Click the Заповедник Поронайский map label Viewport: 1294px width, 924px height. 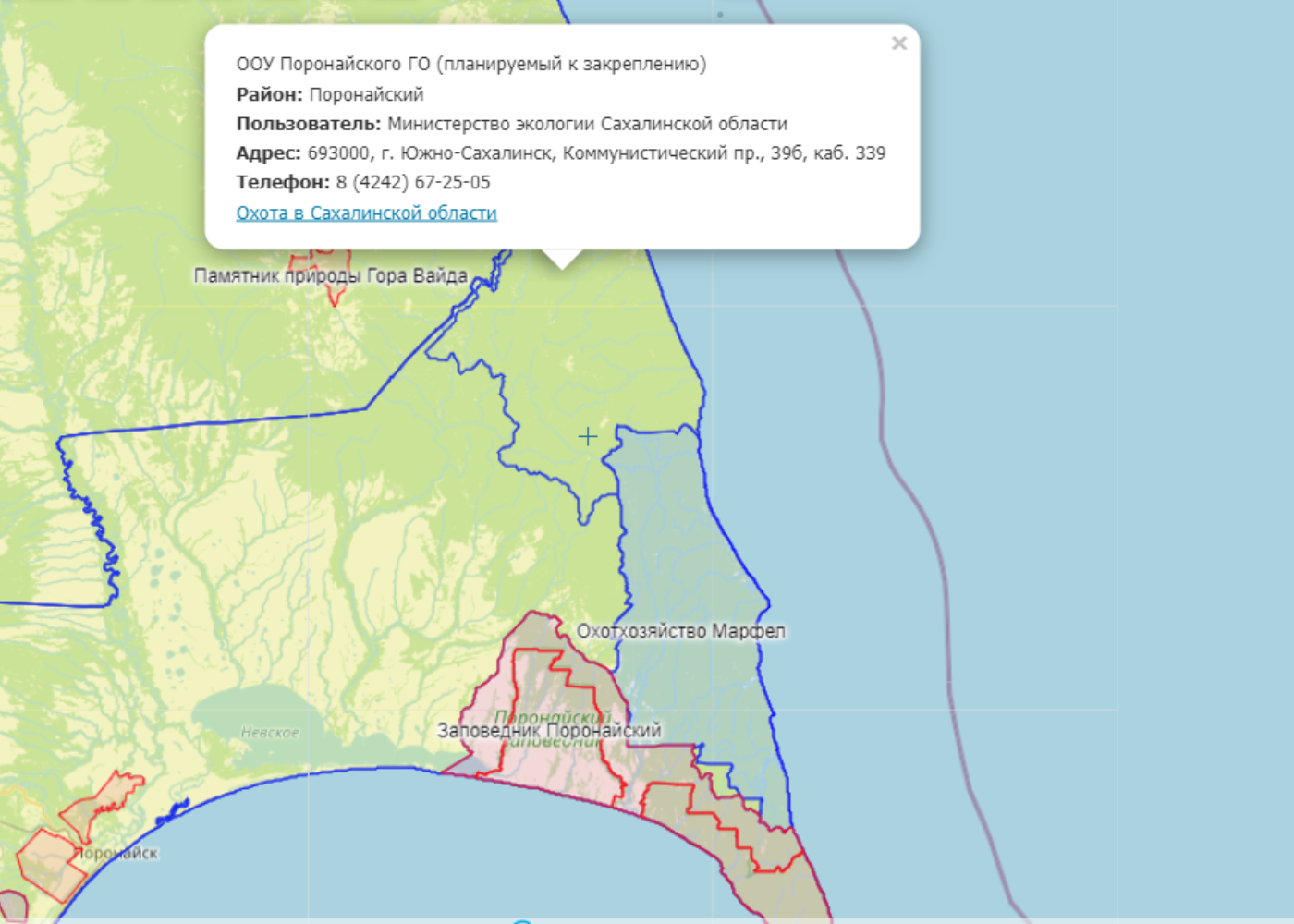pyautogui.click(x=549, y=730)
